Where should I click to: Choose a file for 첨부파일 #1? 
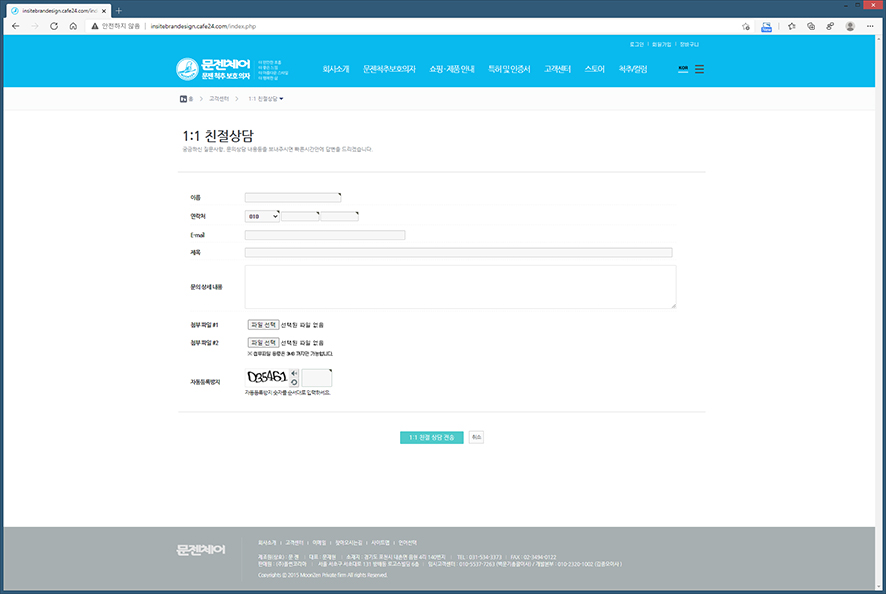tap(263, 325)
